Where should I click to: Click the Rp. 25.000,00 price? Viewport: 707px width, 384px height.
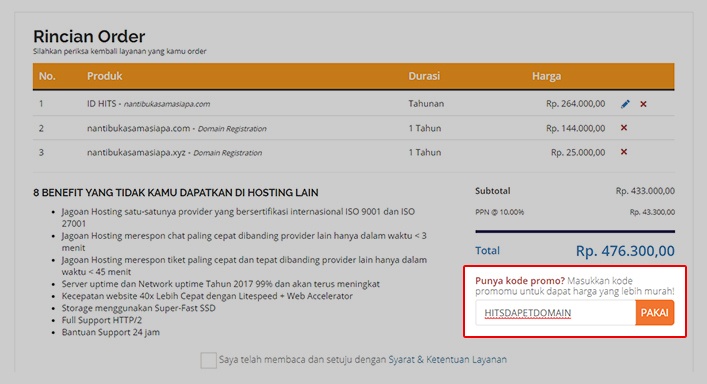click(x=578, y=152)
